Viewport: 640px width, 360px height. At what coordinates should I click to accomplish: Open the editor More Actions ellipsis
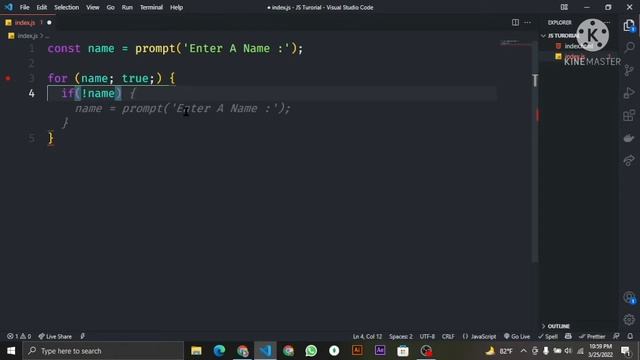528,22
